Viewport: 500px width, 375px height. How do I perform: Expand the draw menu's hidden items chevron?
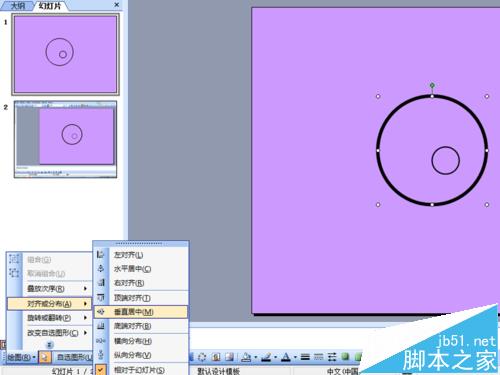(49, 345)
